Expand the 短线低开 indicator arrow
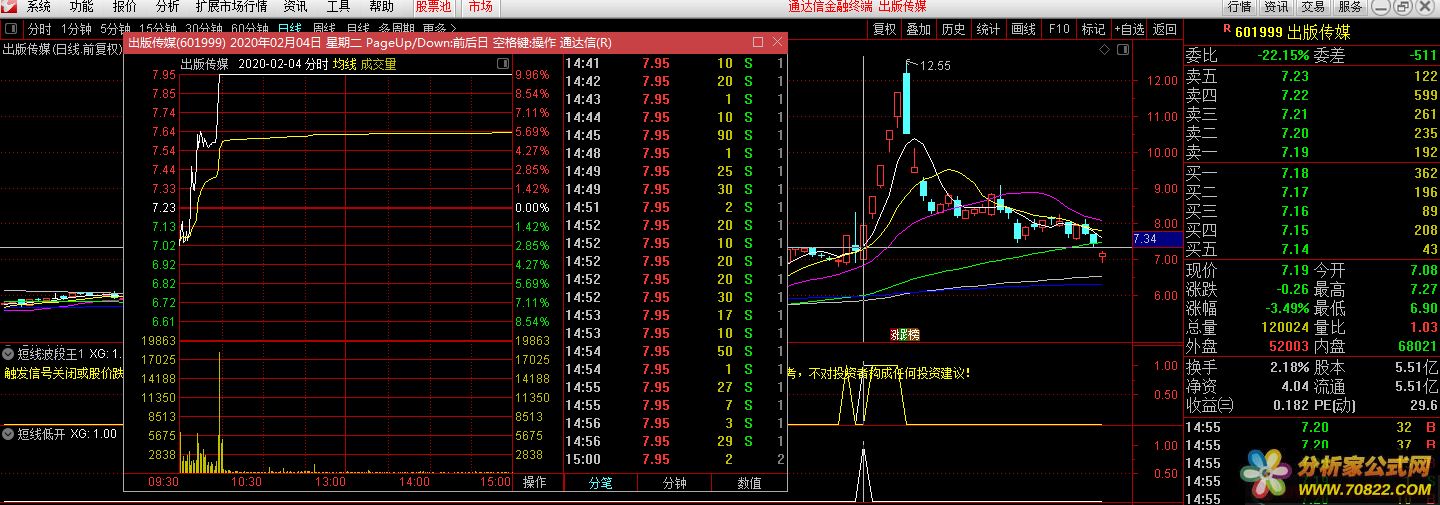The image size is (1440, 505). click(8, 434)
